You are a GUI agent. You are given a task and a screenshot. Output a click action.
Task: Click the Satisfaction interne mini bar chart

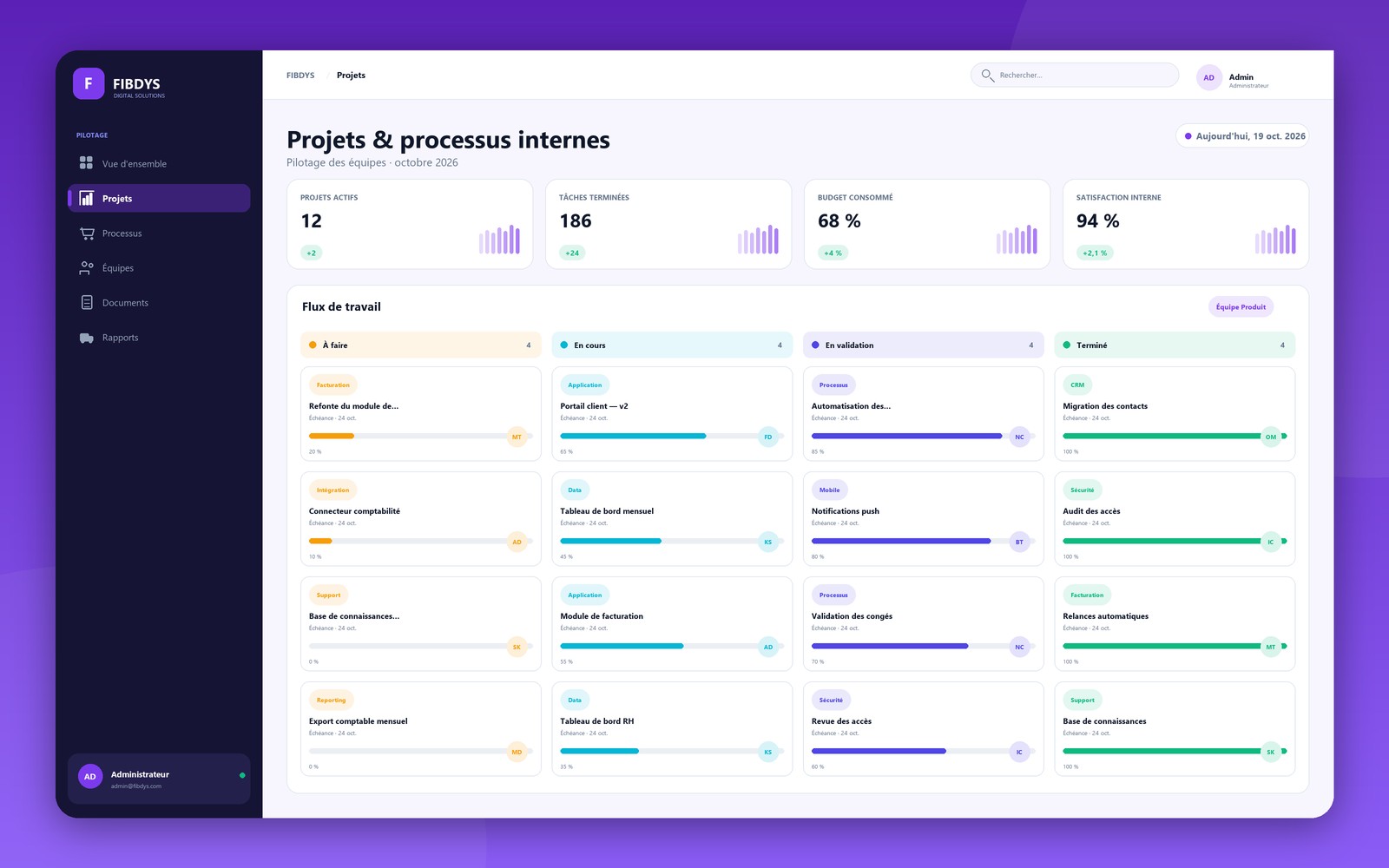pos(1275,240)
